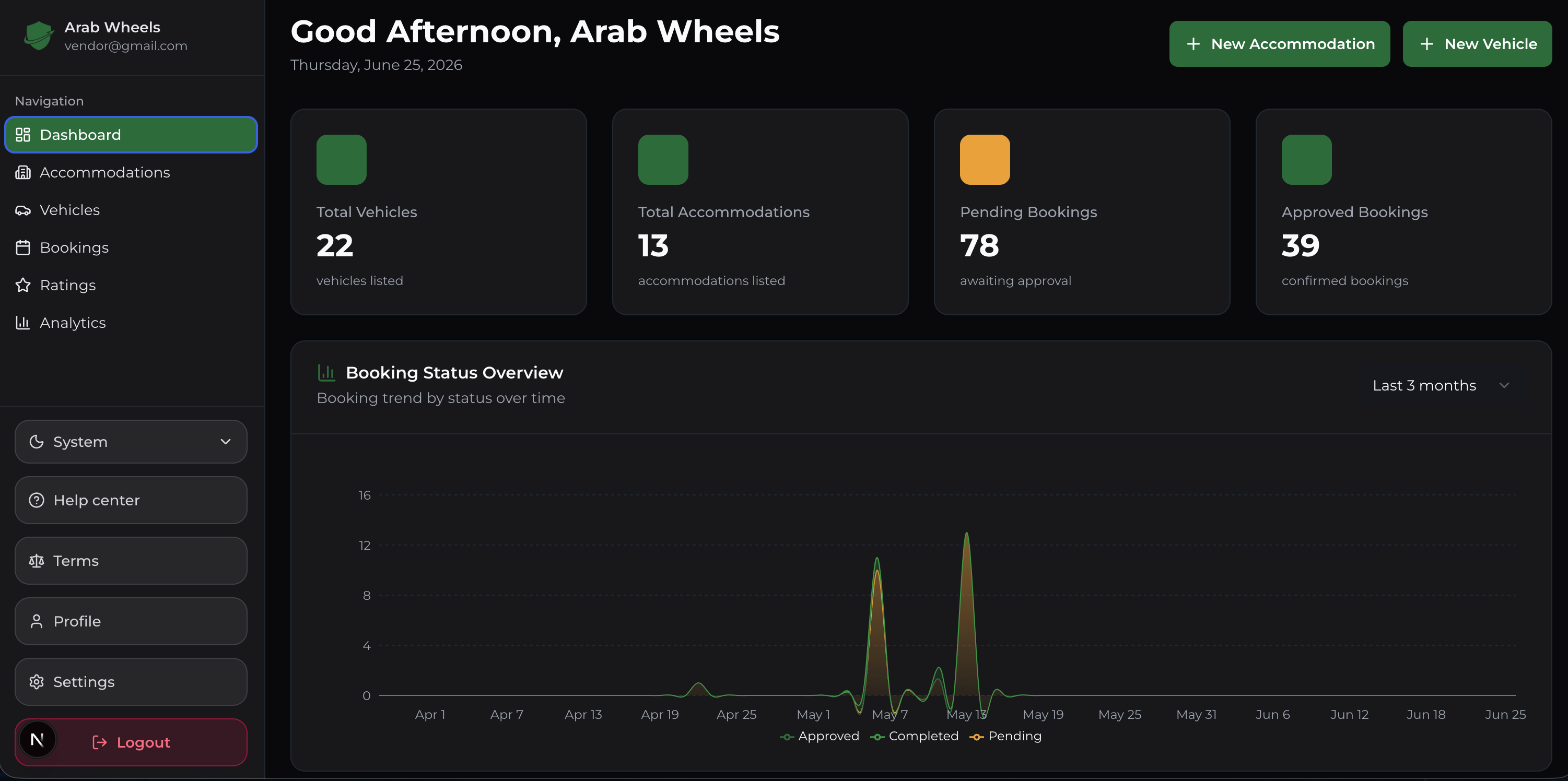Image resolution: width=1568 pixels, height=781 pixels.
Task: Click the Accommodations building icon
Action: (23, 172)
